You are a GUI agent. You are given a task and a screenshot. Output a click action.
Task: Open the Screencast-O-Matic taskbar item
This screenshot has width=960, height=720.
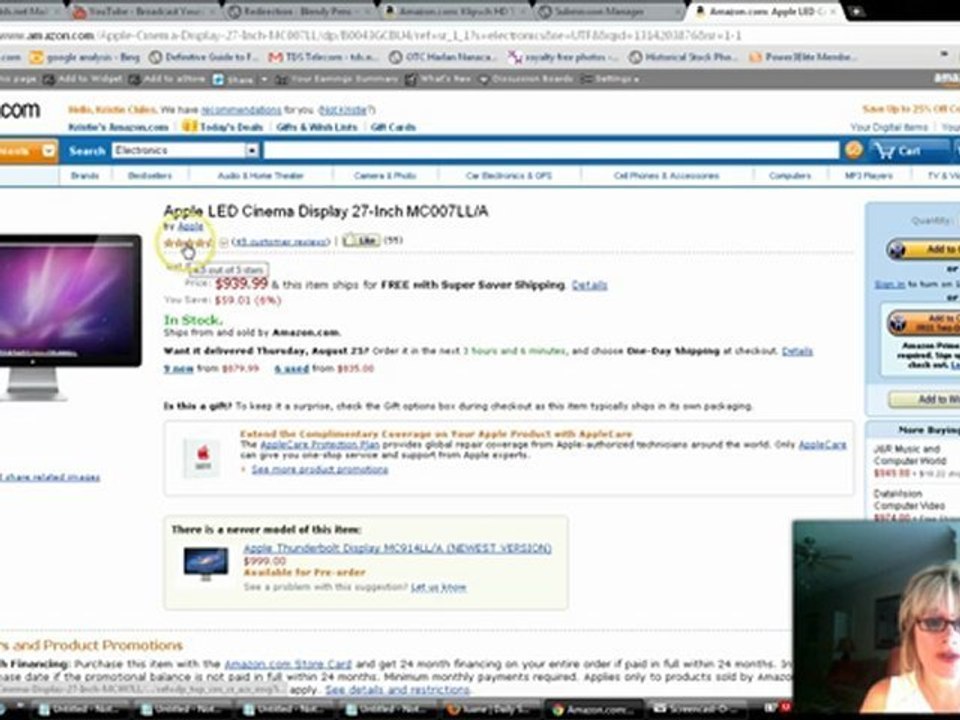point(697,709)
